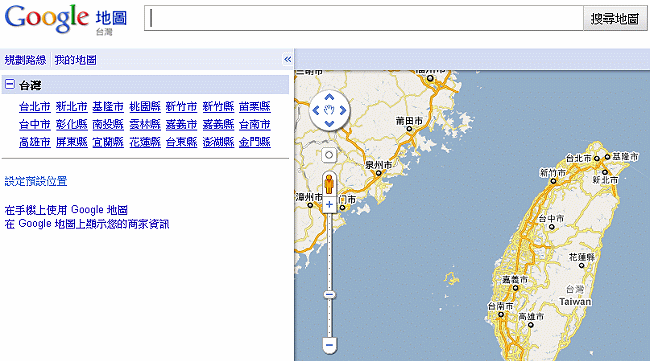Pan the map left with the arrow
The width and height of the screenshot is (650, 361).
pyautogui.click(x=316, y=110)
